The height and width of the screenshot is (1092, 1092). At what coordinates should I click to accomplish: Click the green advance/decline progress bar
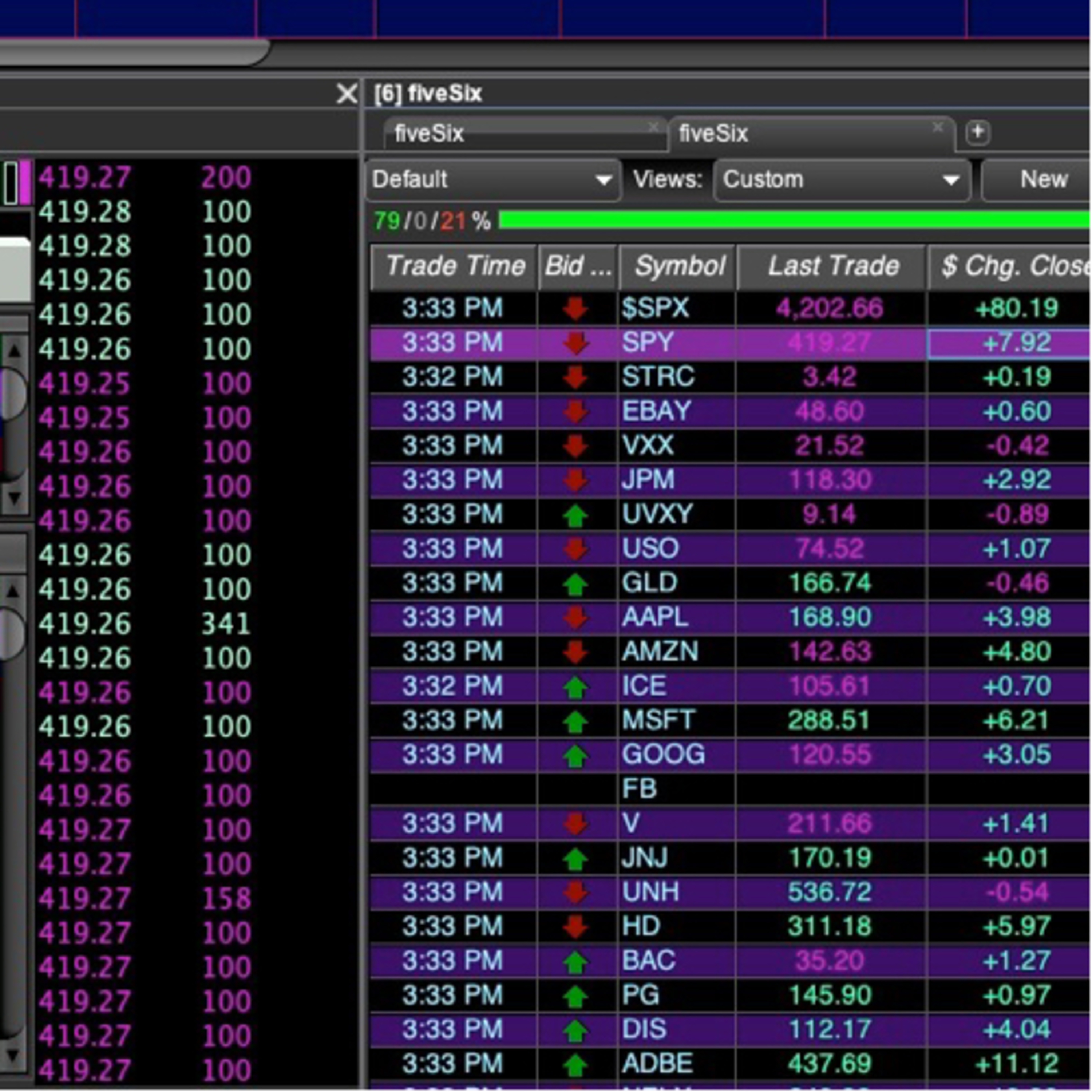[x=795, y=221]
